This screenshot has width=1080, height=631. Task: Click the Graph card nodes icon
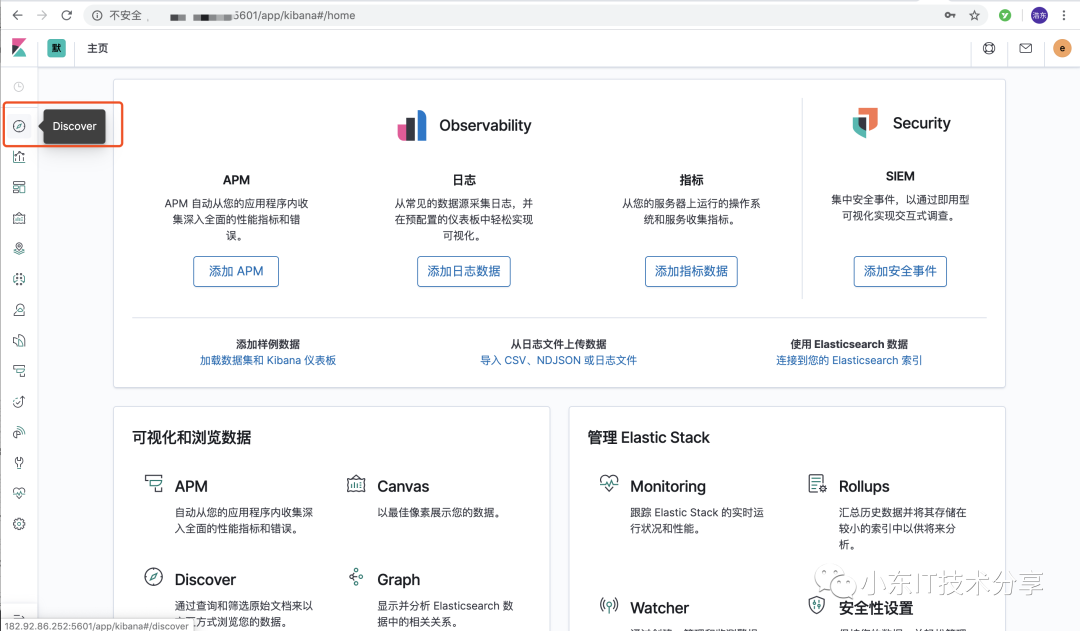coord(355,577)
